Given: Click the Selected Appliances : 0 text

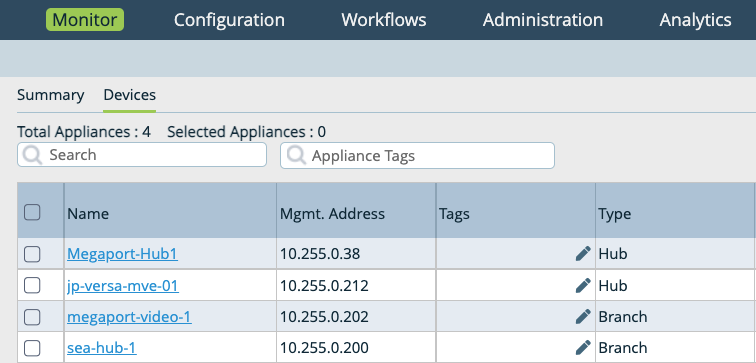Looking at the screenshot, I should 246,132.
